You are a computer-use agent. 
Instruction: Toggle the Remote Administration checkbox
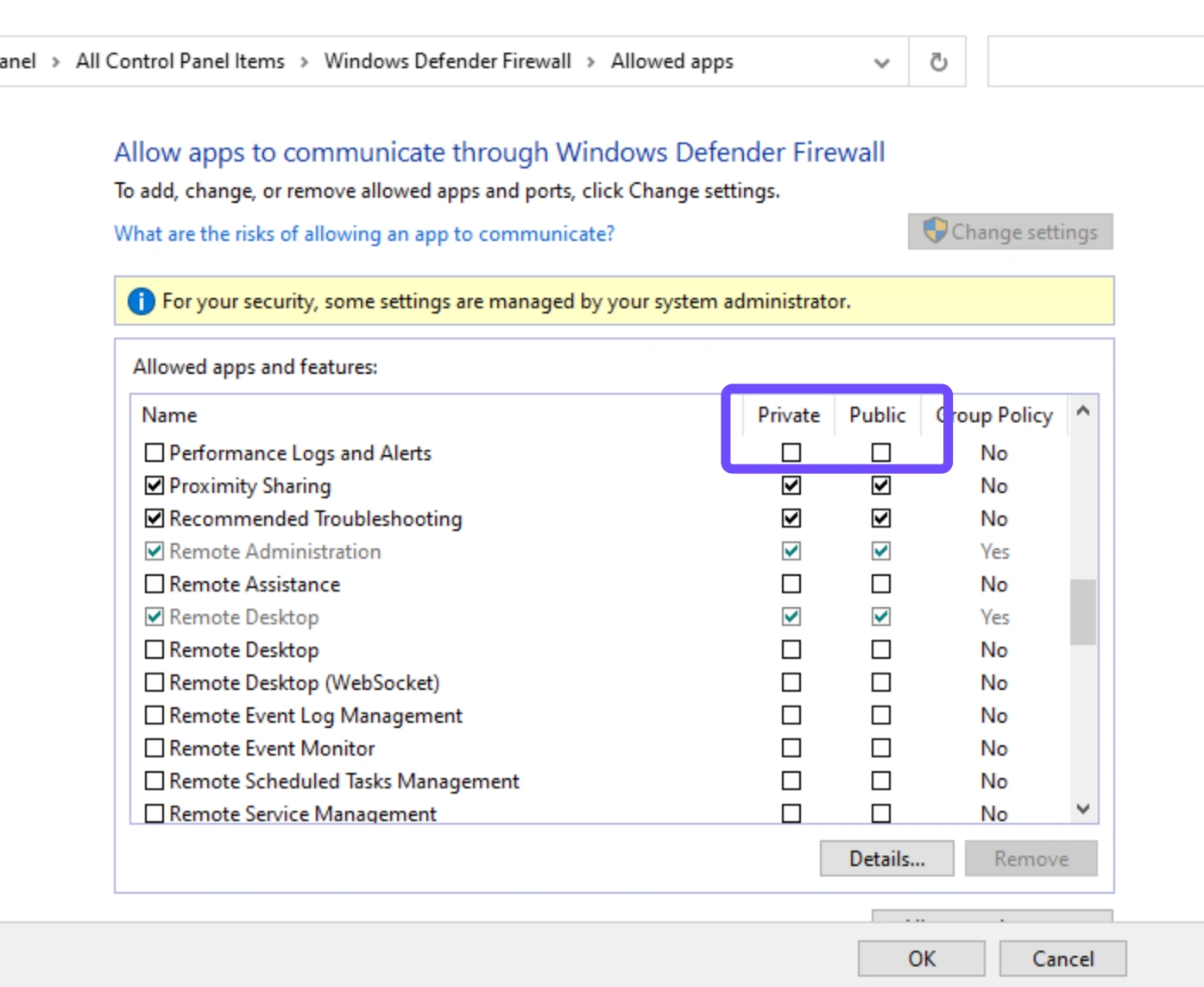point(154,551)
